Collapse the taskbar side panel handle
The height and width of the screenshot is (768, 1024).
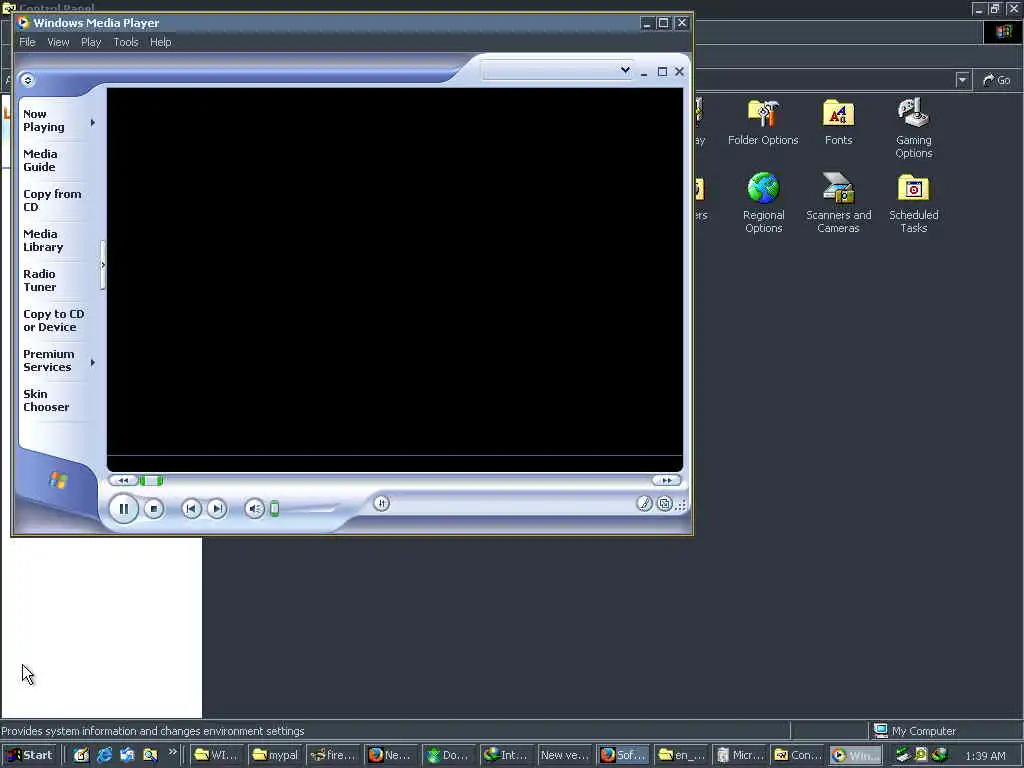(103, 265)
